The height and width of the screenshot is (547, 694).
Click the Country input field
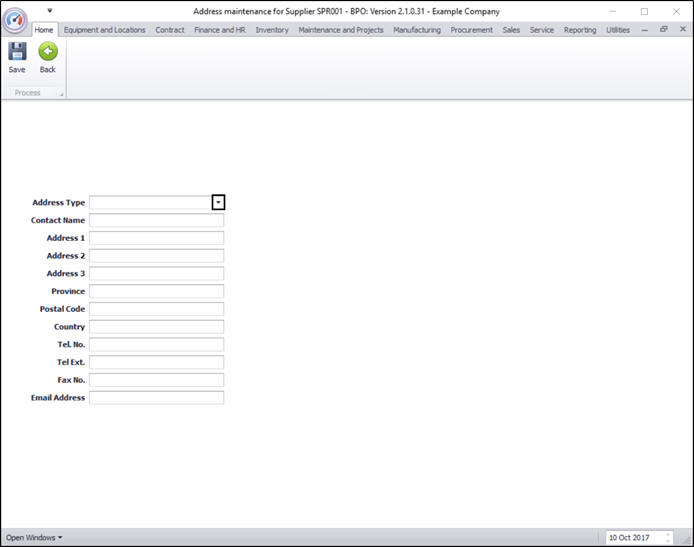click(x=157, y=326)
